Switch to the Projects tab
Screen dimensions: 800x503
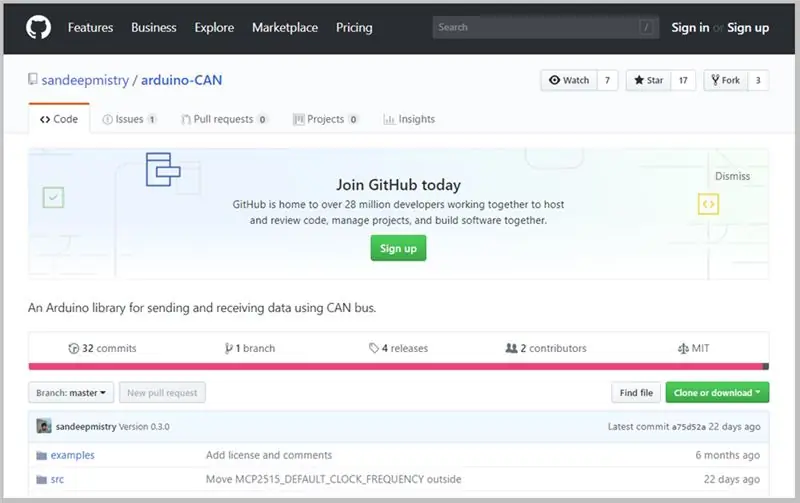(326, 119)
